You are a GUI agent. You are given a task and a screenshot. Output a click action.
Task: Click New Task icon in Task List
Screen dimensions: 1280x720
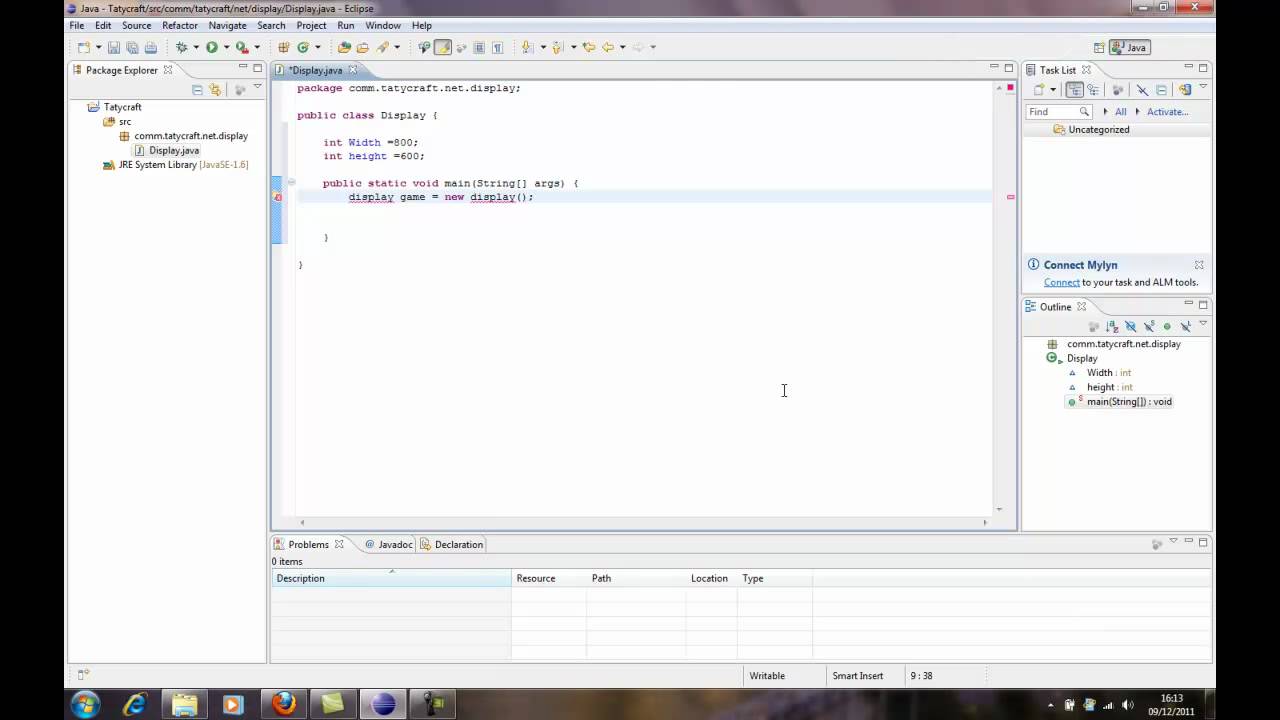1039,90
